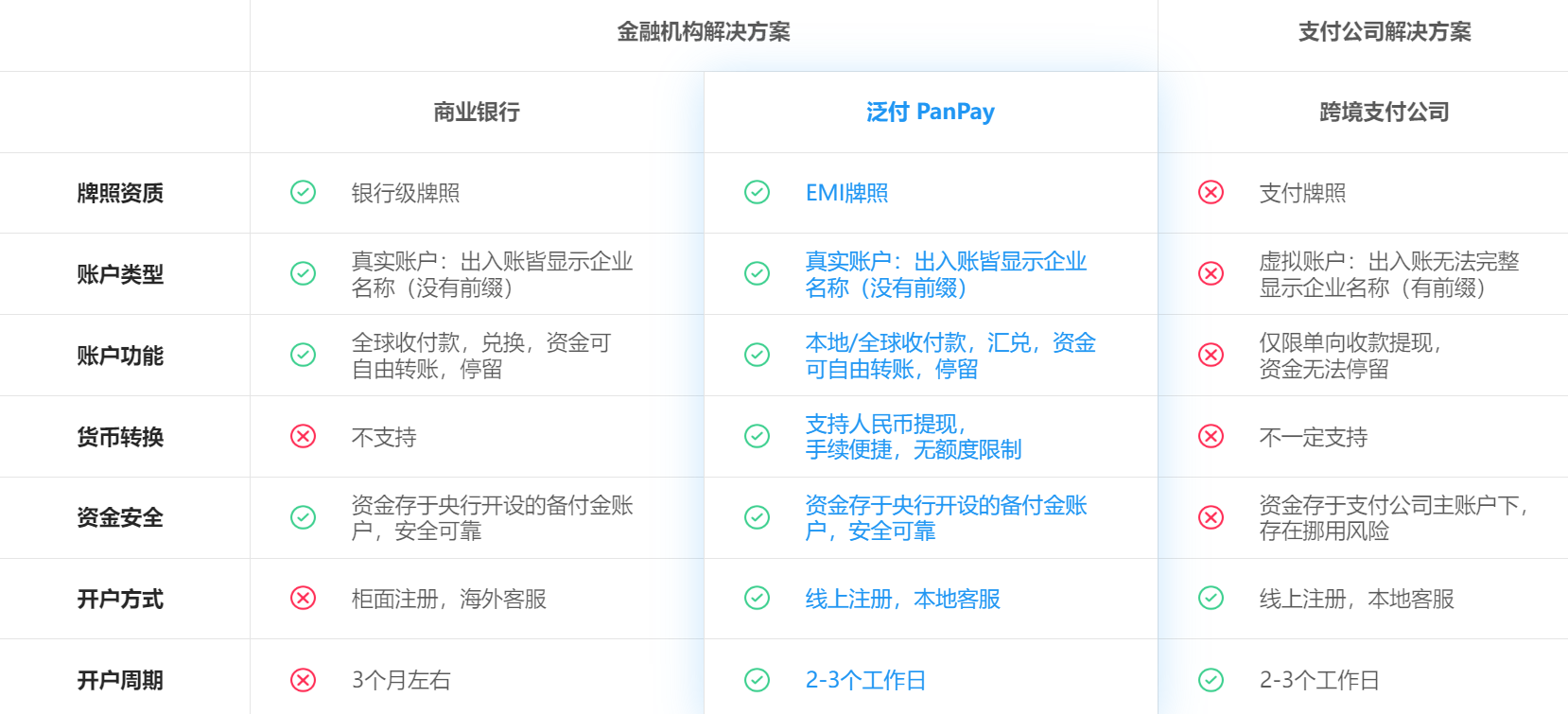
Task: Click the blue EMI牌照 text
Action: [847, 193]
